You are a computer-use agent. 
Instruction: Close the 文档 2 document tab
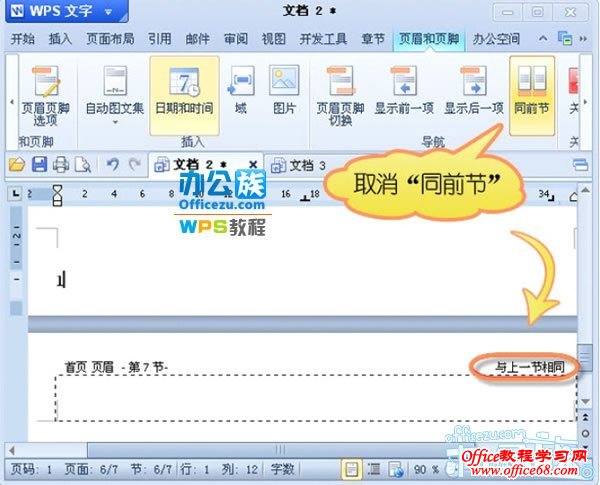pyautogui.click(x=253, y=165)
